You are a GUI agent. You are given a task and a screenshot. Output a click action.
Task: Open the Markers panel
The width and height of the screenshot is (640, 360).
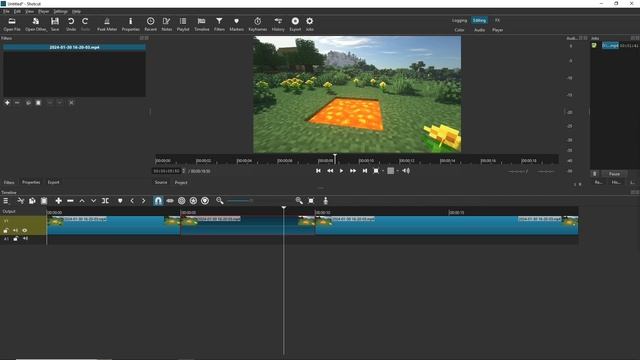236,24
